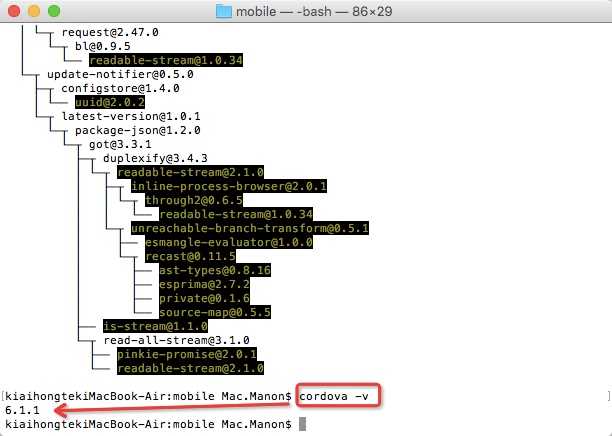The image size is (612, 436).
Task: Click the 'pinkie-promise@2.0.1' entry
Action: 187,355
